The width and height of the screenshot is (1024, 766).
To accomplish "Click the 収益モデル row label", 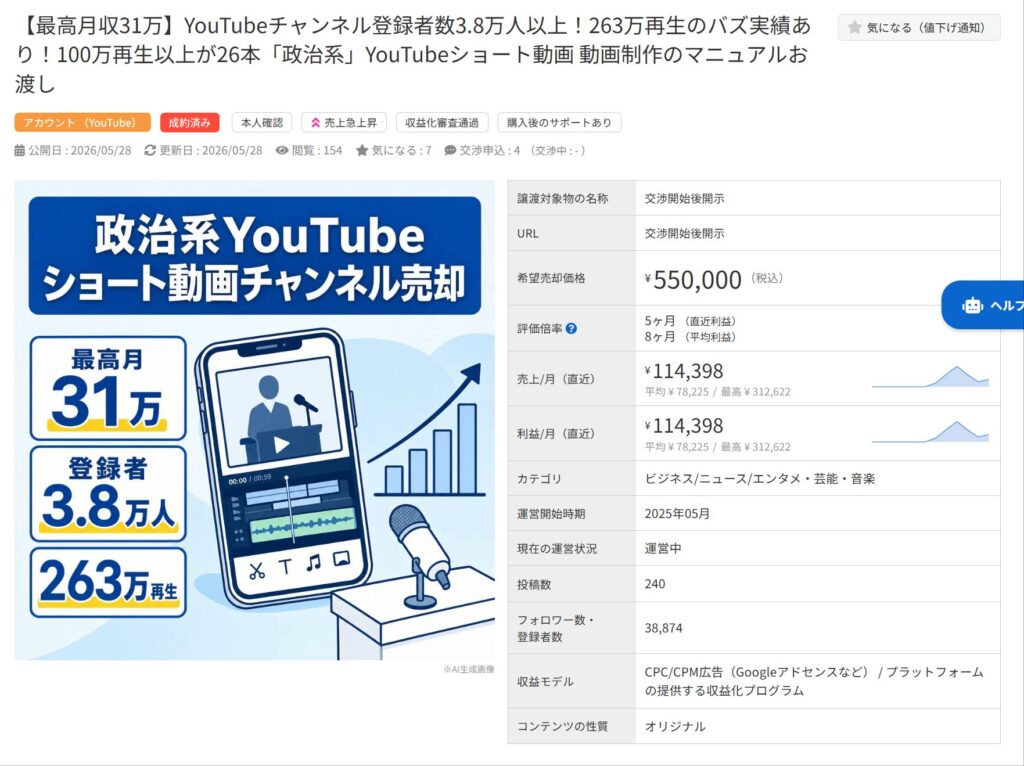I will (x=545, y=681).
